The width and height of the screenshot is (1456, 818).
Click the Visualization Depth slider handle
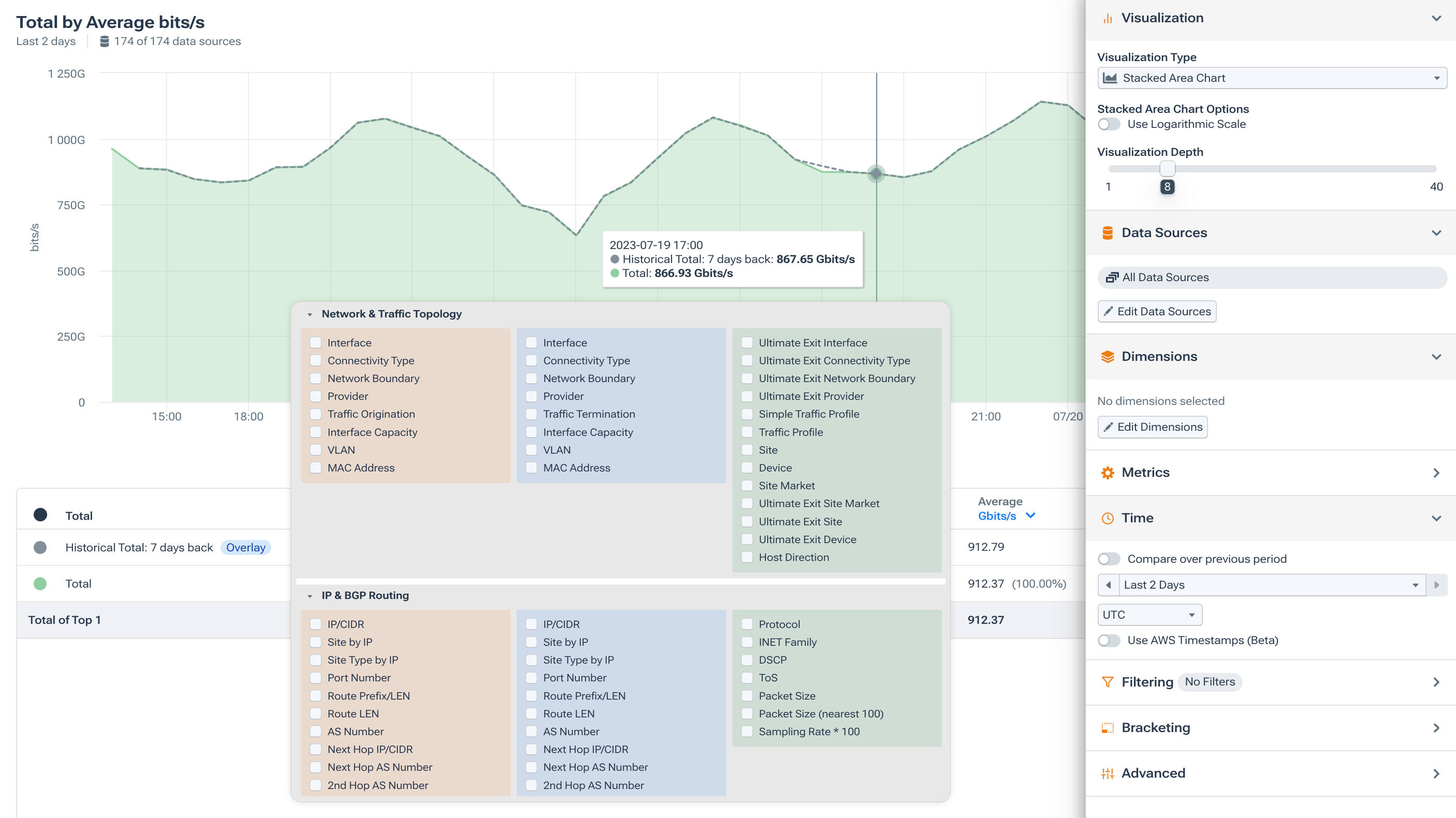tap(1167, 168)
